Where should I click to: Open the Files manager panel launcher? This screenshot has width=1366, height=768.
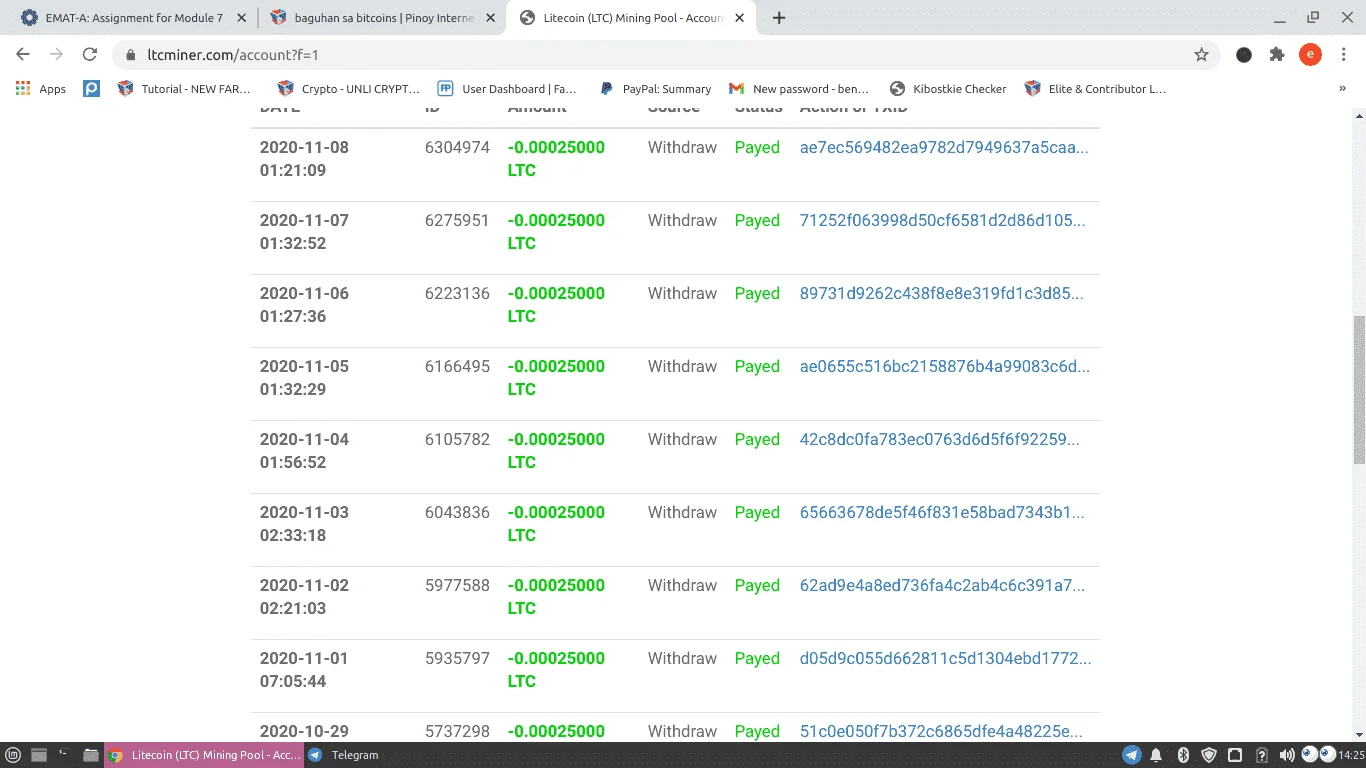pos(90,755)
